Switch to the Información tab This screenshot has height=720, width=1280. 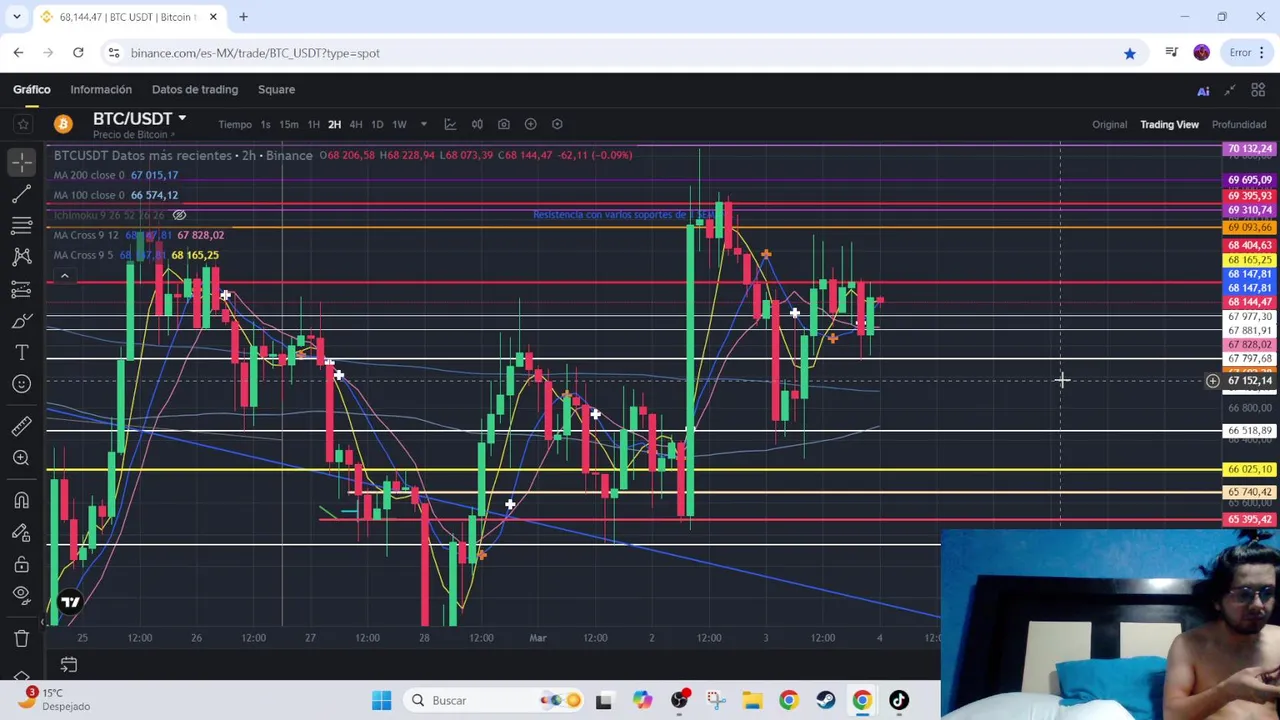(x=101, y=89)
